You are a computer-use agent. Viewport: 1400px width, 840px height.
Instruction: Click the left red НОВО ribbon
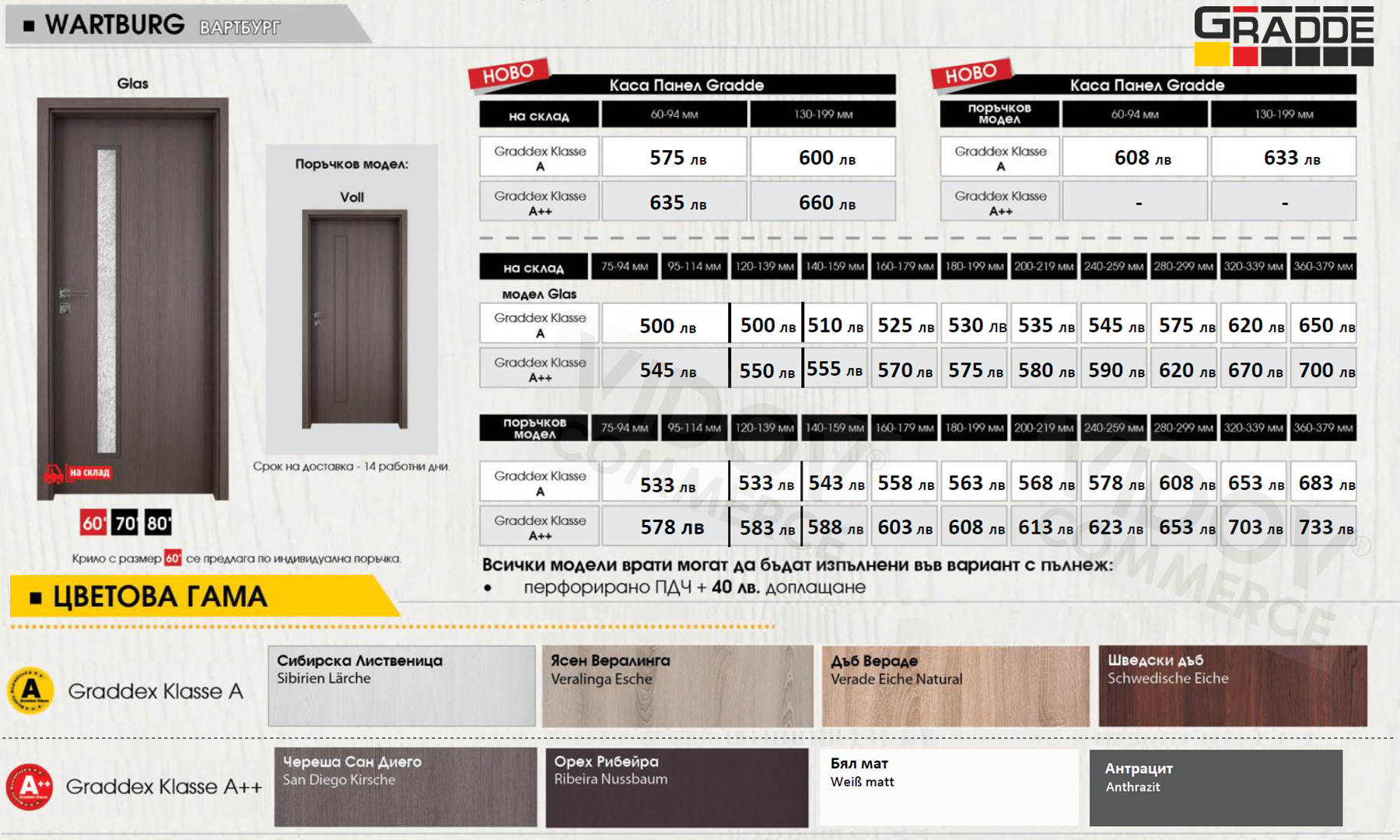[x=509, y=74]
